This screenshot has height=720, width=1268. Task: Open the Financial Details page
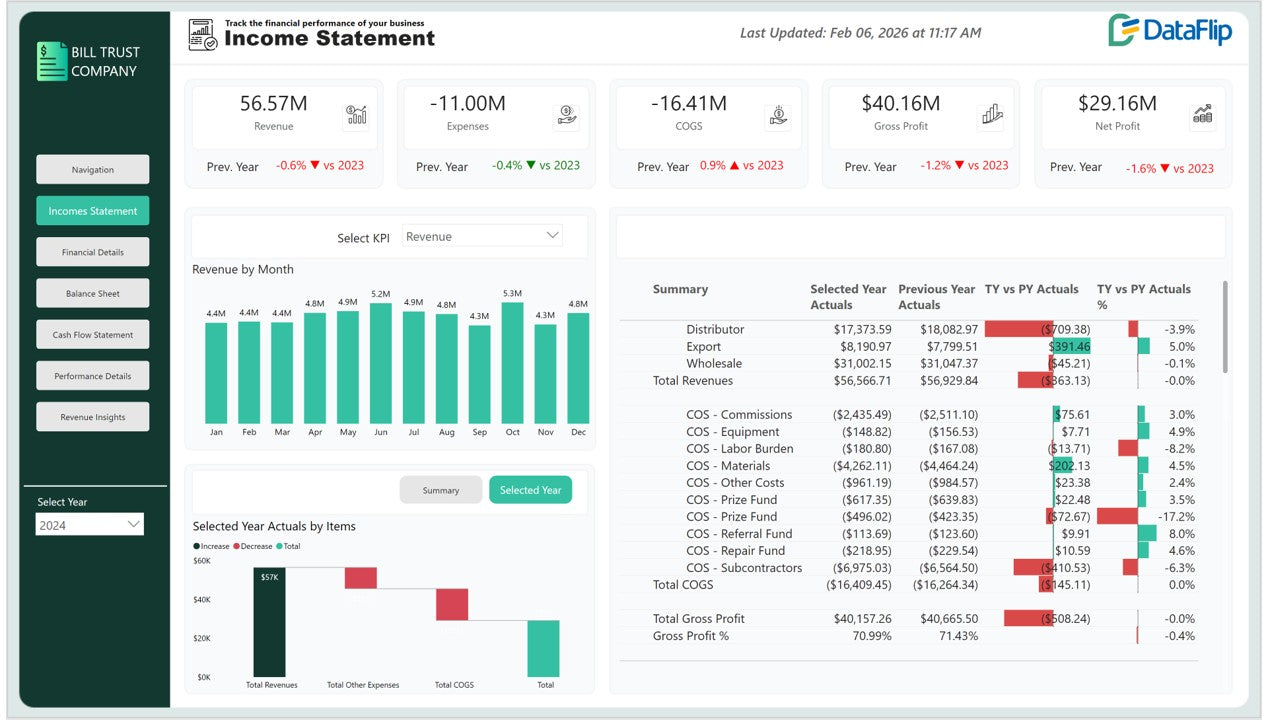(93, 252)
